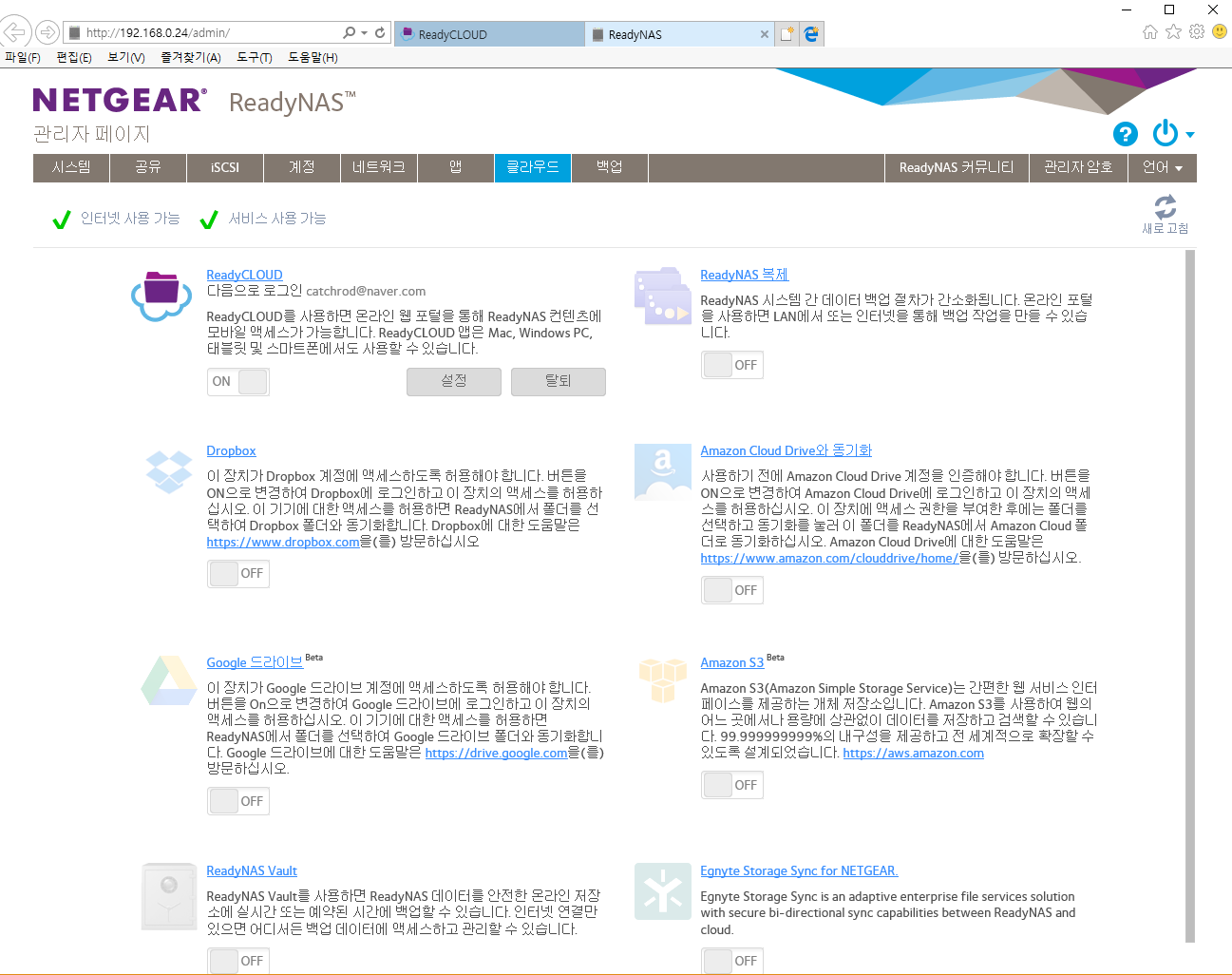The image size is (1232, 975).
Task: Click the power button icon
Action: pos(1165,133)
